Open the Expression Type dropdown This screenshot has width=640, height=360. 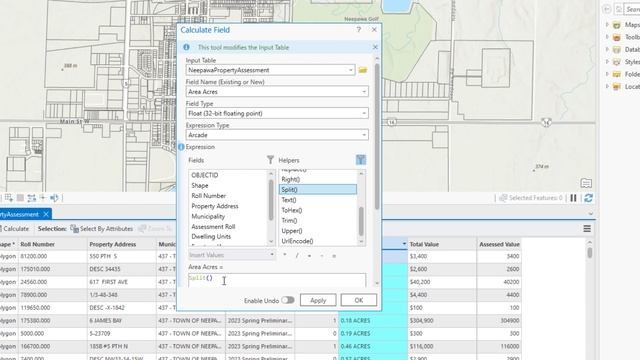pos(364,135)
